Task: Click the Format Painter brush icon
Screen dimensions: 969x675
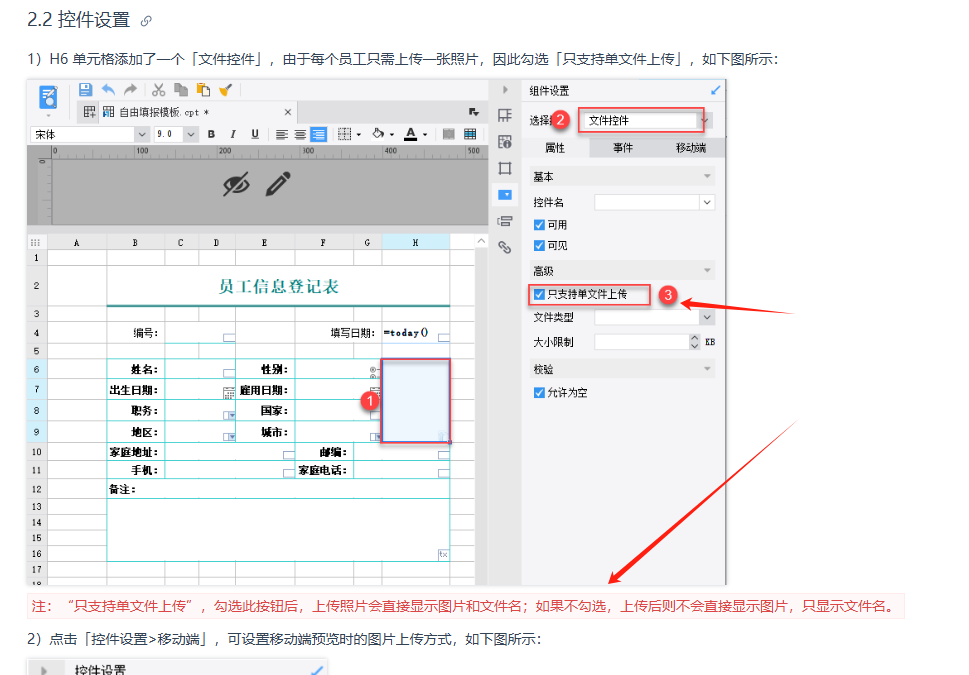Action: [x=226, y=90]
